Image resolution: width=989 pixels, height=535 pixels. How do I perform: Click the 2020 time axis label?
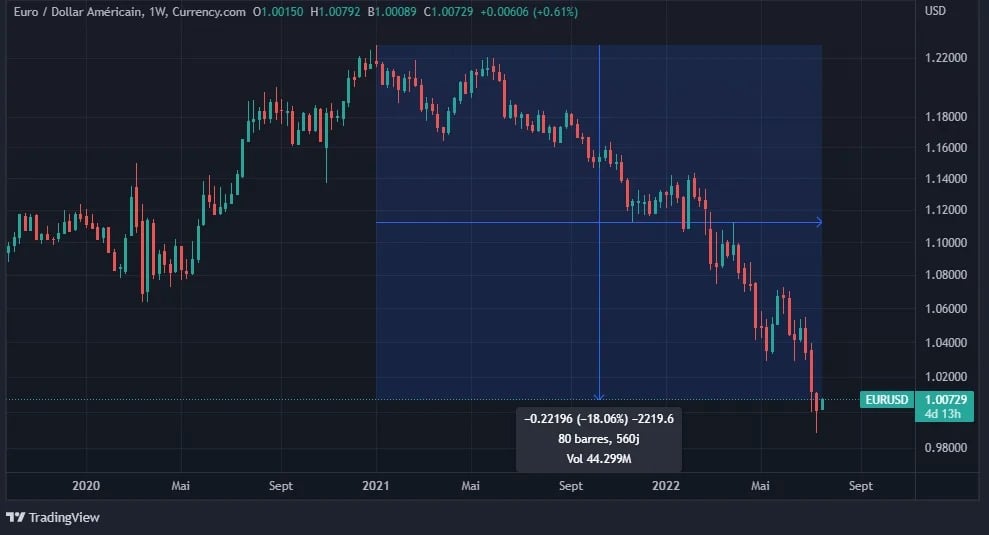[86, 486]
